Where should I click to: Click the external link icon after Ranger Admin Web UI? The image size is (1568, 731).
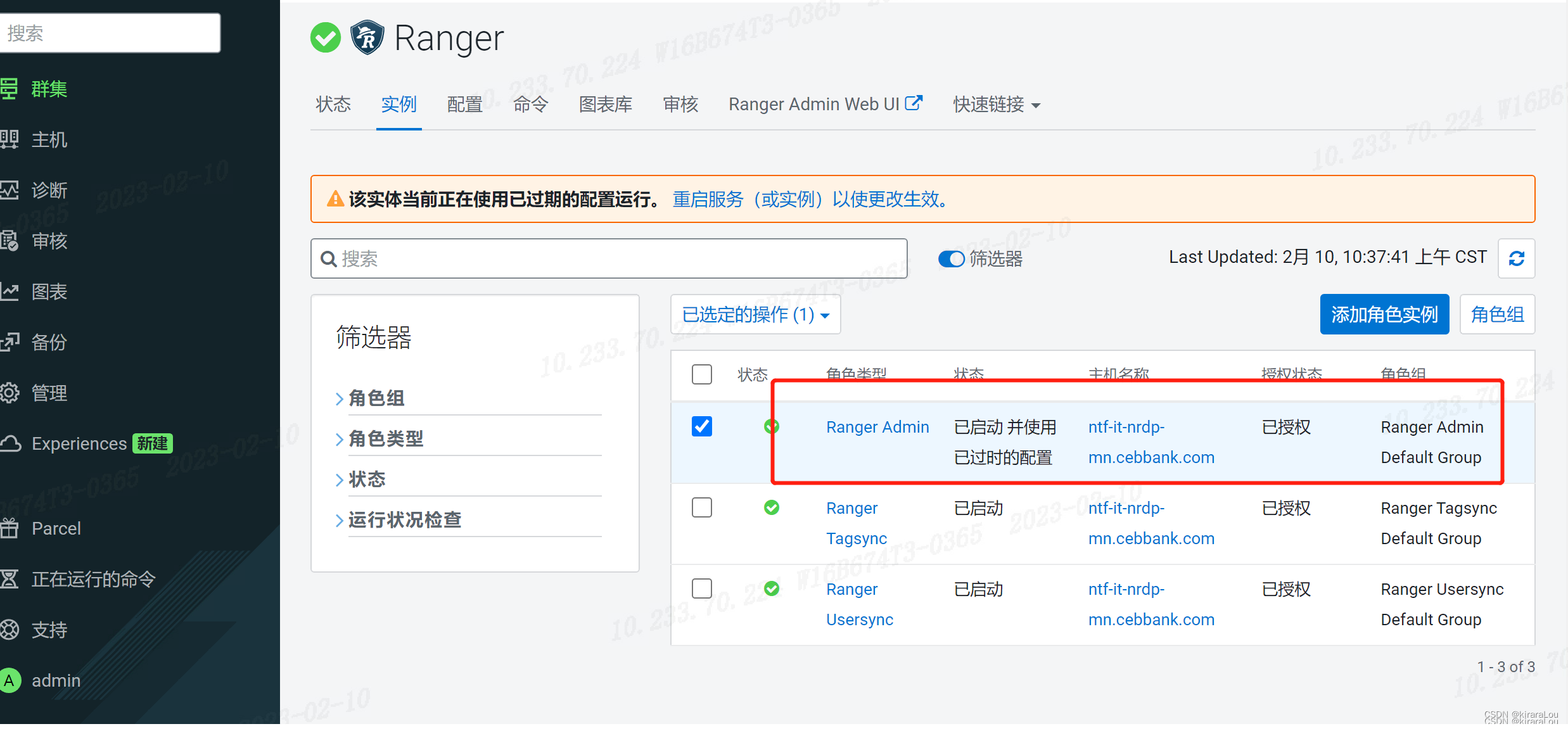pos(914,103)
